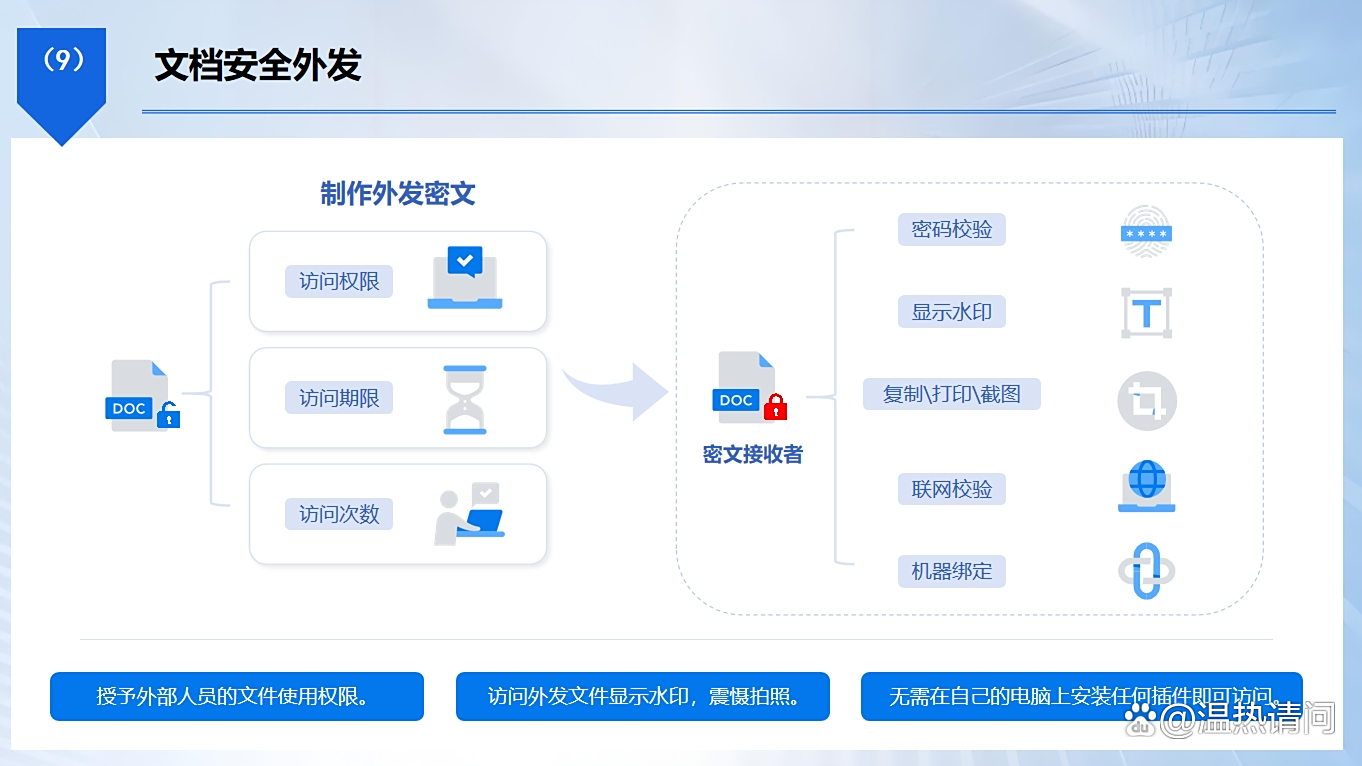Select the letter T watermark icon
Image resolution: width=1362 pixels, height=766 pixels.
pos(1146,311)
